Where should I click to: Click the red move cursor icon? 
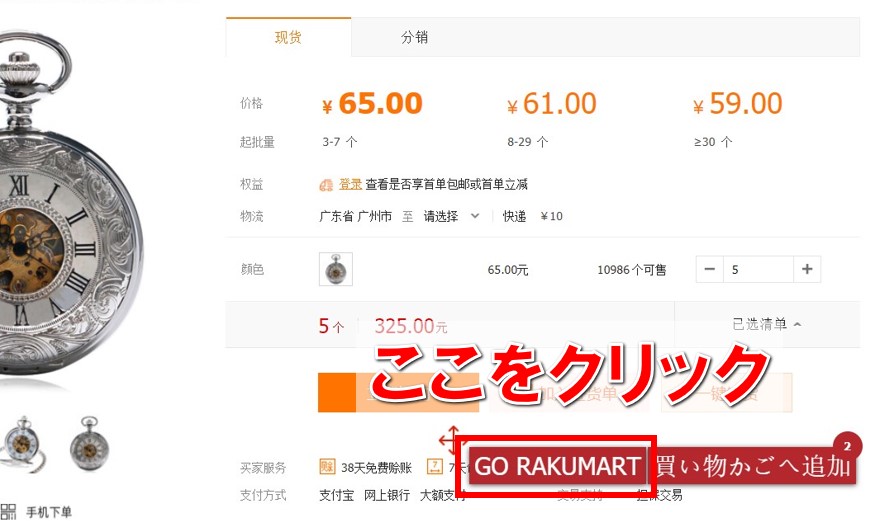(451, 440)
